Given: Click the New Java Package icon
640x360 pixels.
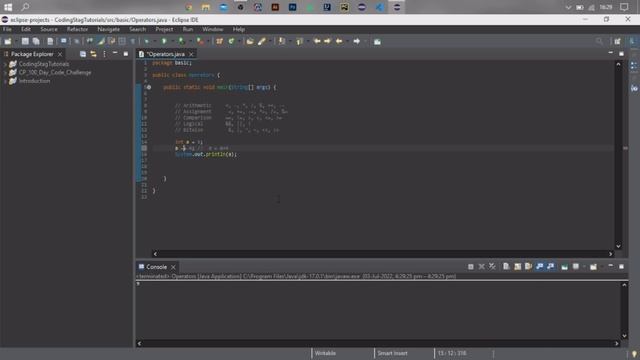Looking at the screenshot, I should coord(220,41).
